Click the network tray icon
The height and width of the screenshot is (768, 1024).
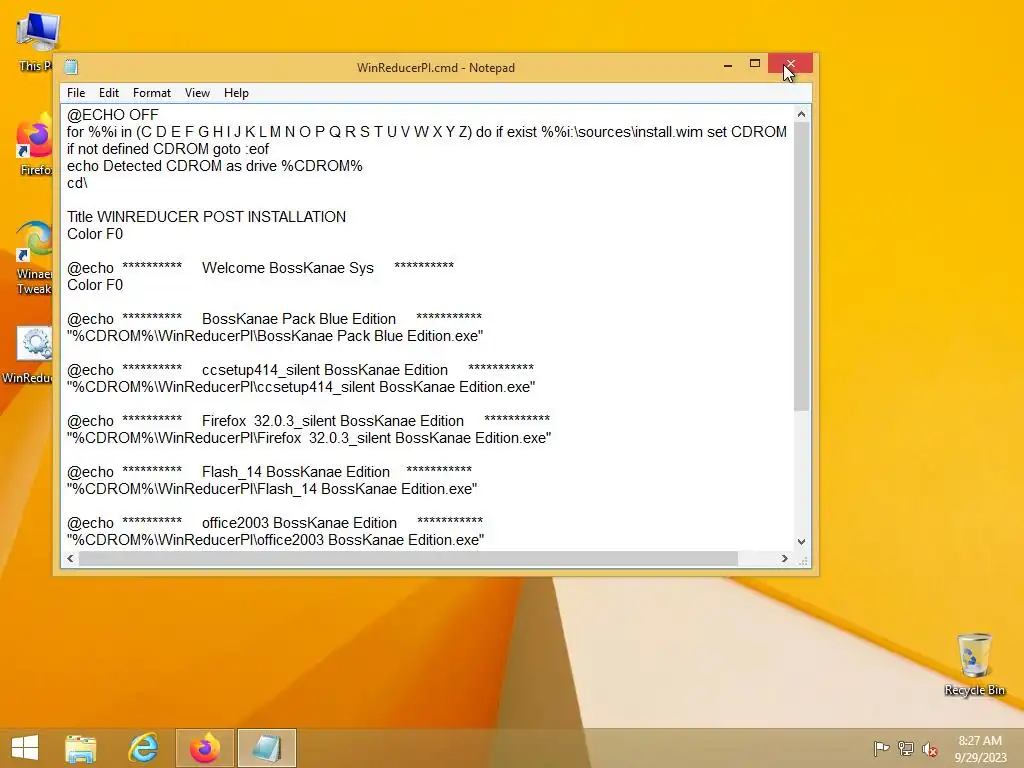906,748
